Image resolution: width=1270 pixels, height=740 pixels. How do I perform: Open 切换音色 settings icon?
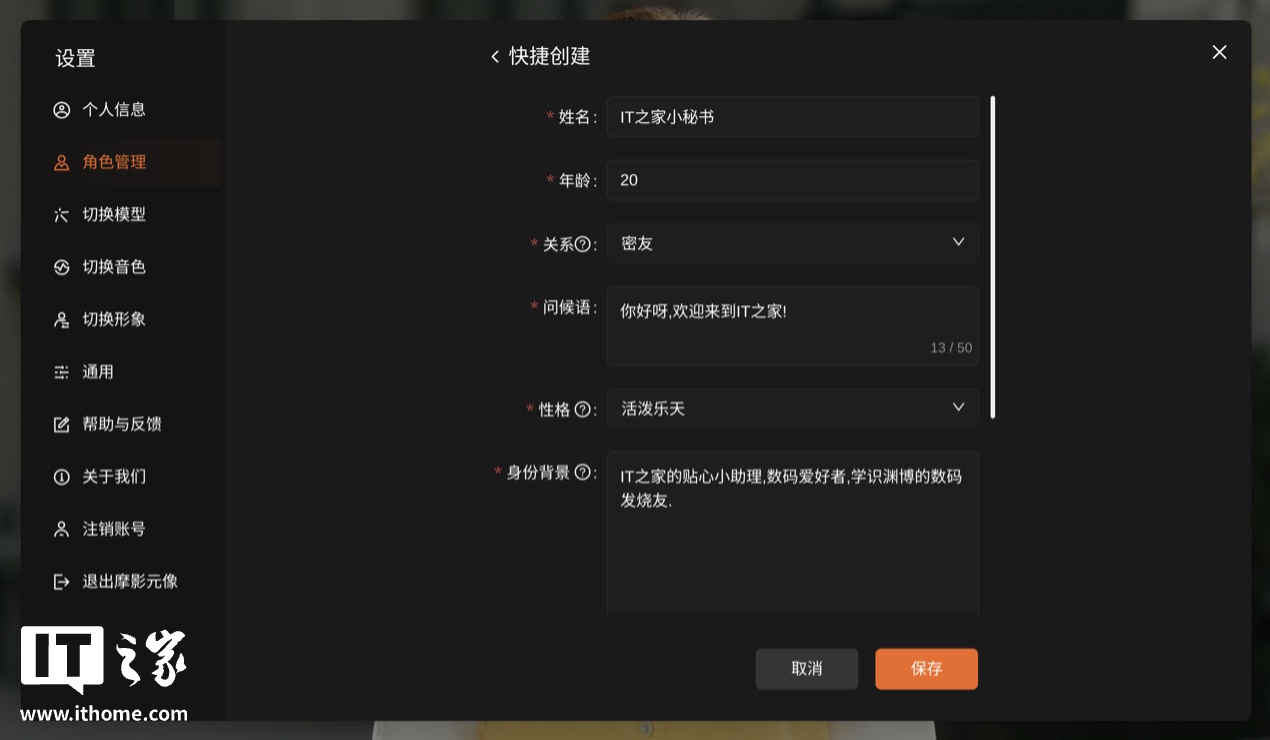(62, 267)
